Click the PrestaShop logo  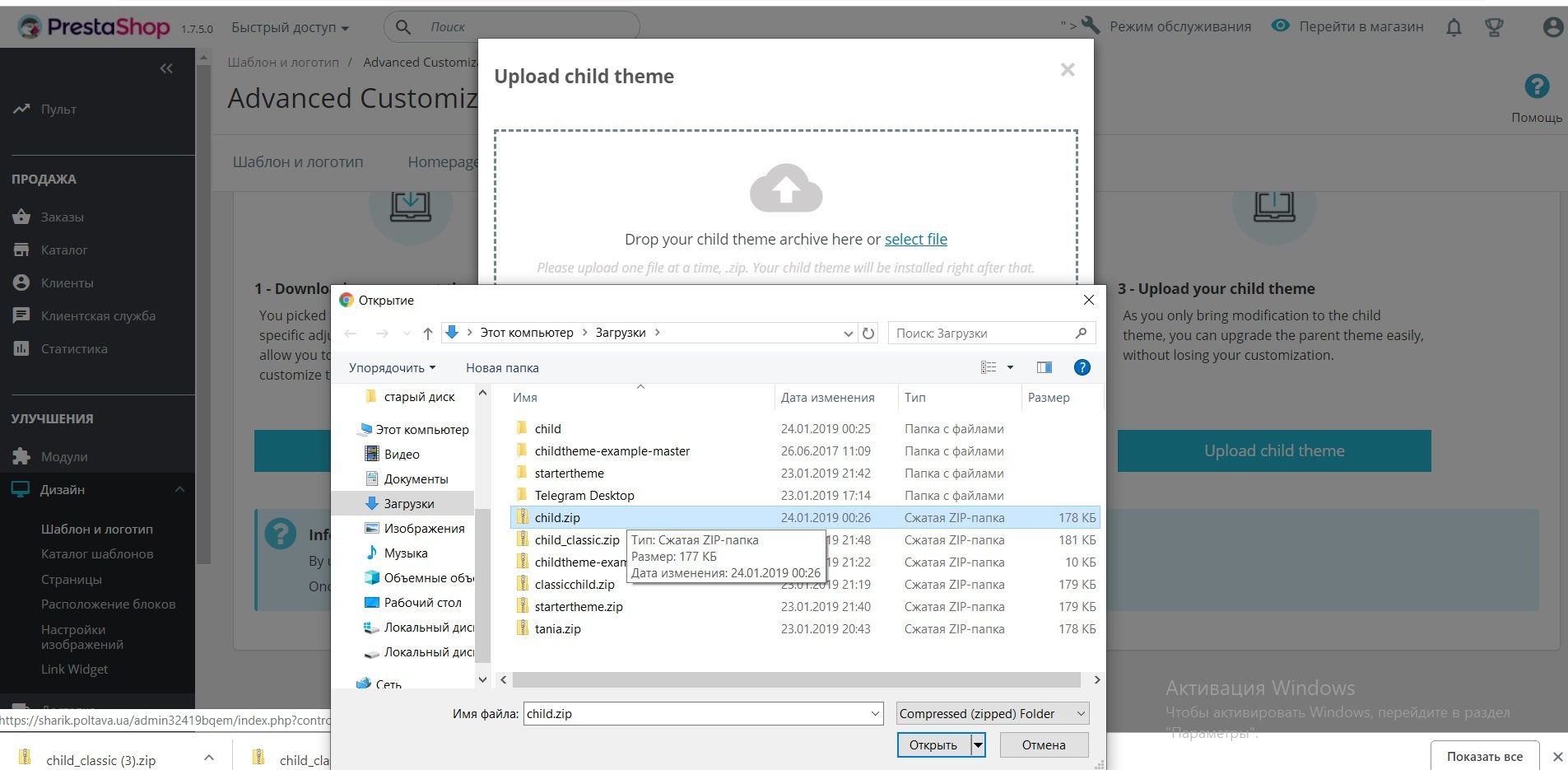tap(94, 27)
